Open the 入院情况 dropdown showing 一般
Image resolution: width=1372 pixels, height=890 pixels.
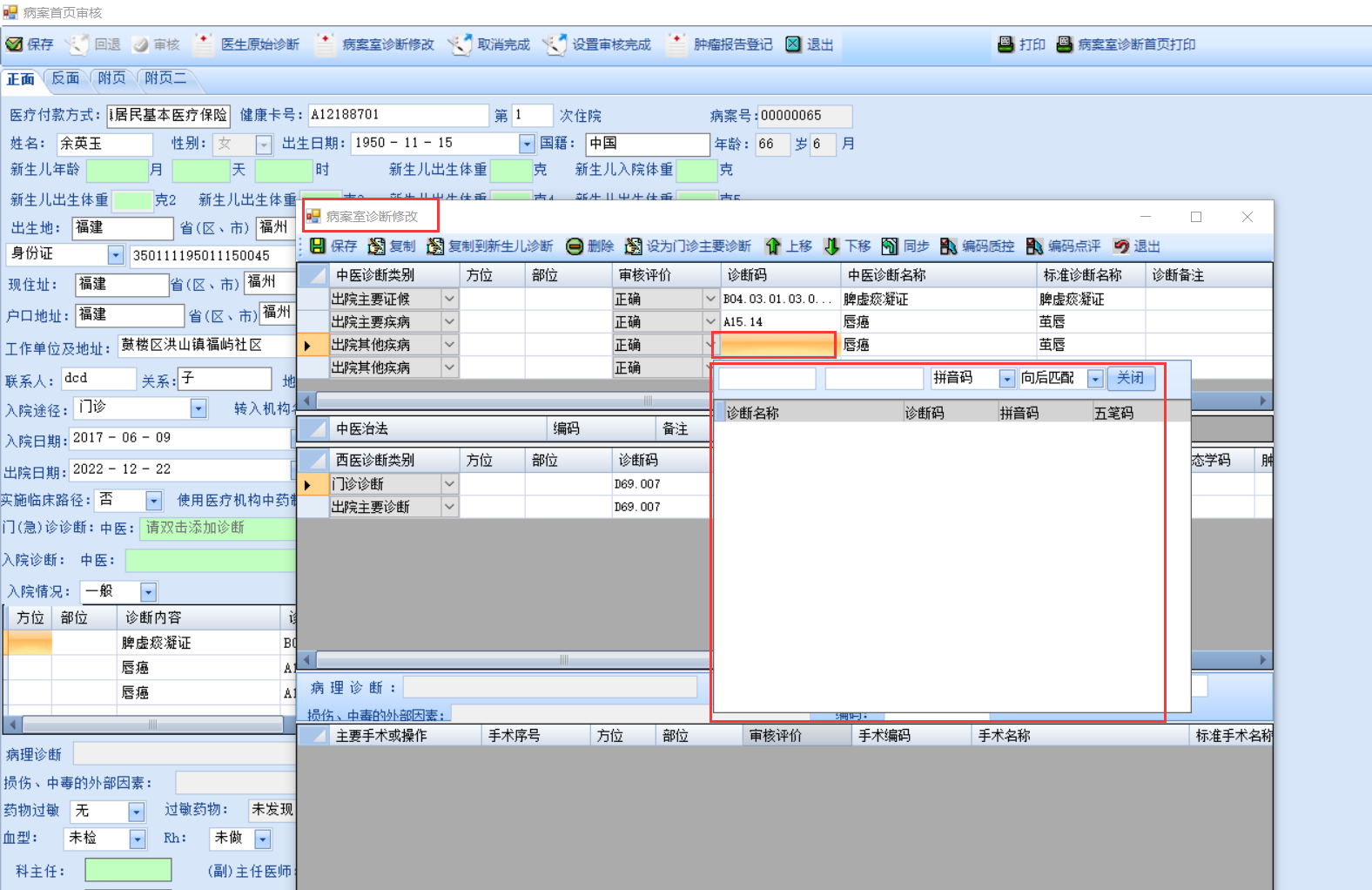(x=148, y=592)
